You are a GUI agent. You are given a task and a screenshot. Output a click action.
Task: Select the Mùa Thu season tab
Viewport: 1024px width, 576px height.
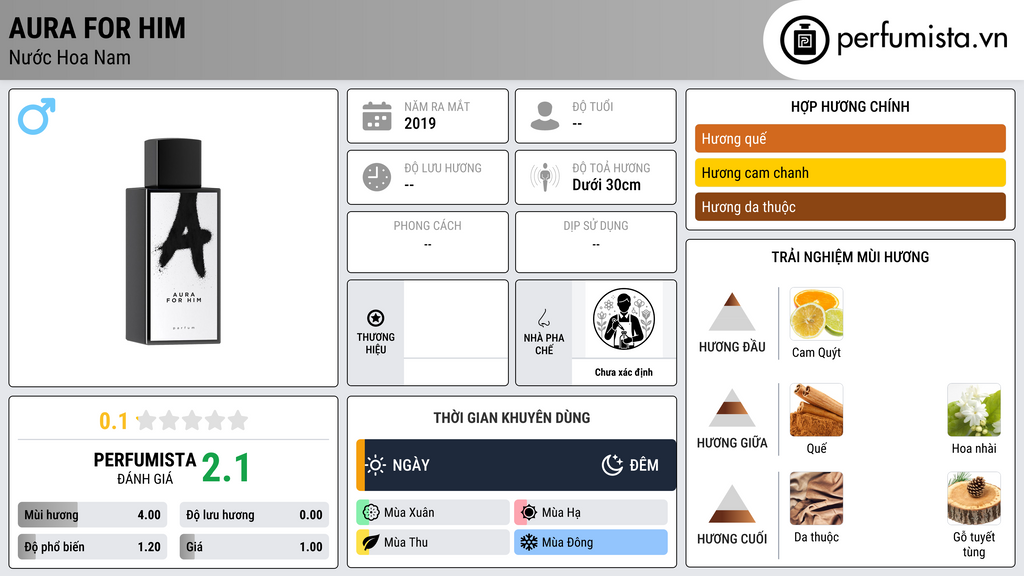click(433, 542)
